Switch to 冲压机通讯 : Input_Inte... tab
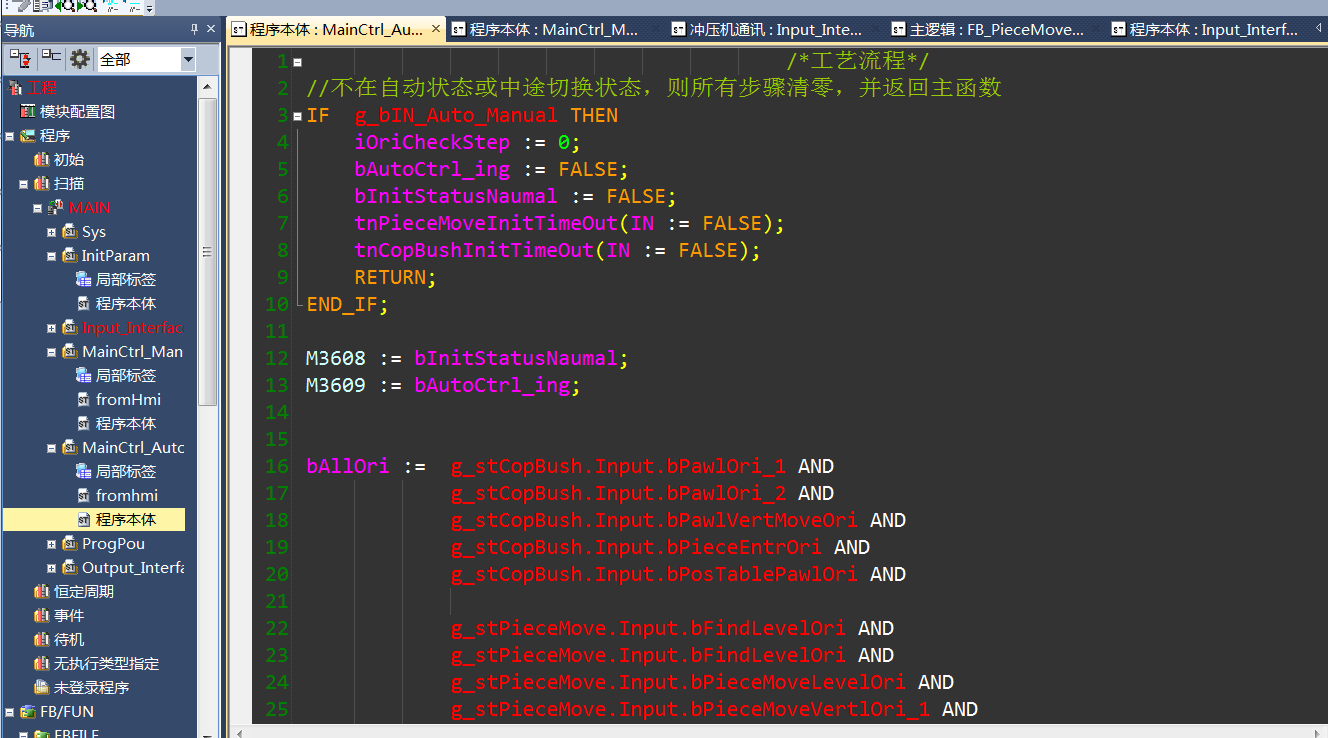The image size is (1328, 738). [777, 30]
